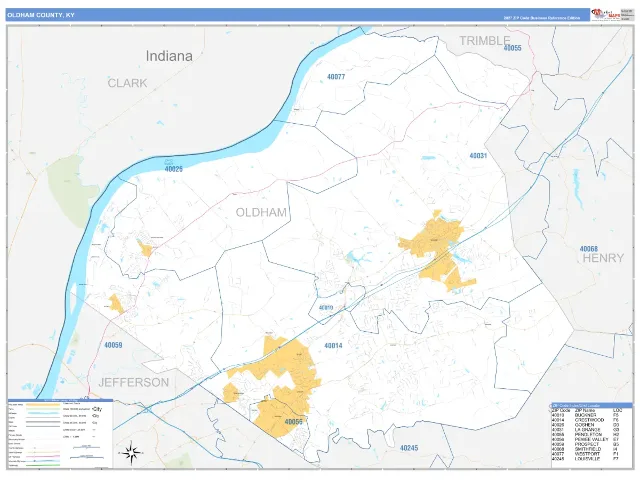Image resolution: width=640 pixels, height=480 pixels.
Task: Click LOUISVILLE in the ZIP index table
Action: tap(587, 459)
